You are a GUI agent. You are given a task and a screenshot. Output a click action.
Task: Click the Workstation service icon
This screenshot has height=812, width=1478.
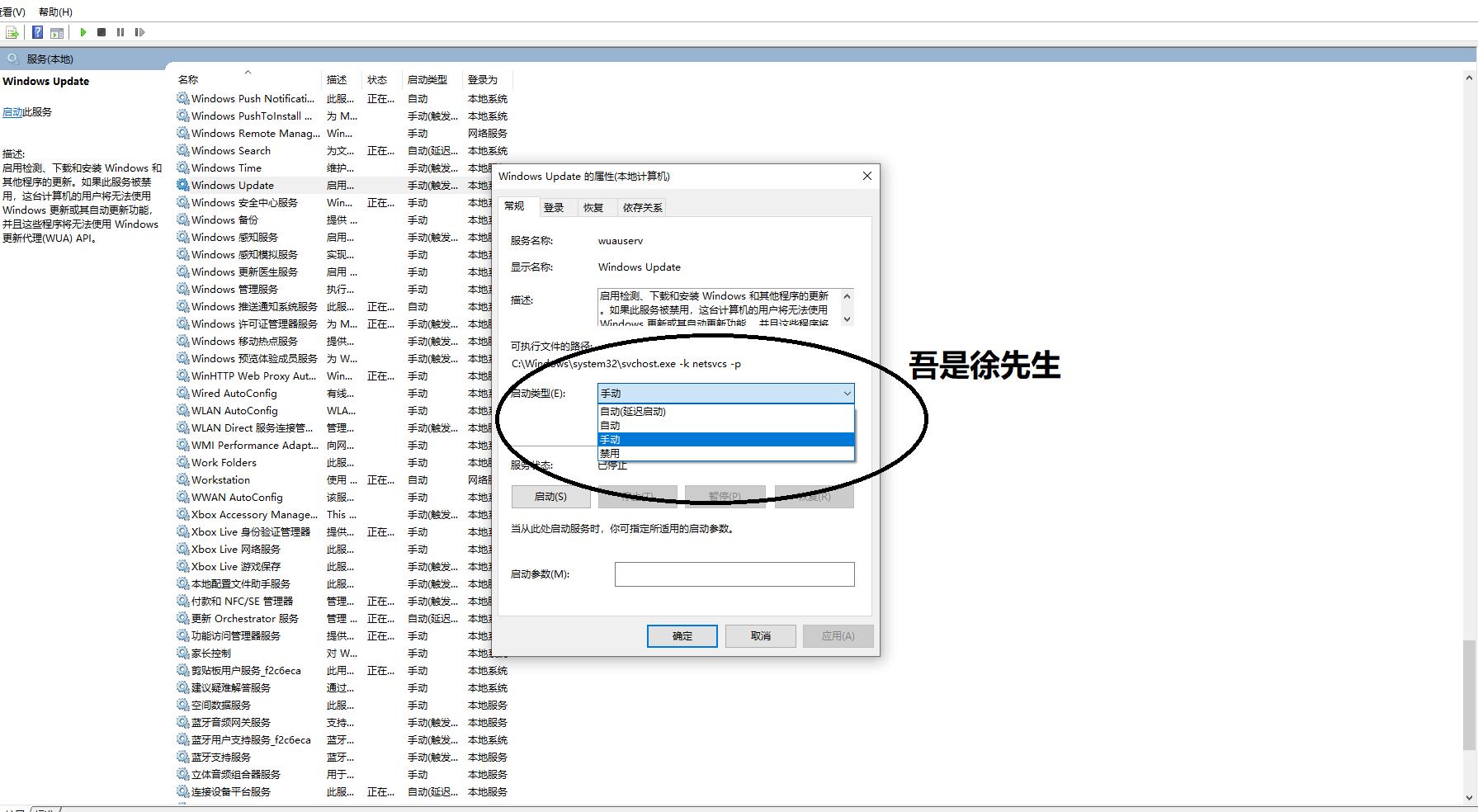(182, 479)
